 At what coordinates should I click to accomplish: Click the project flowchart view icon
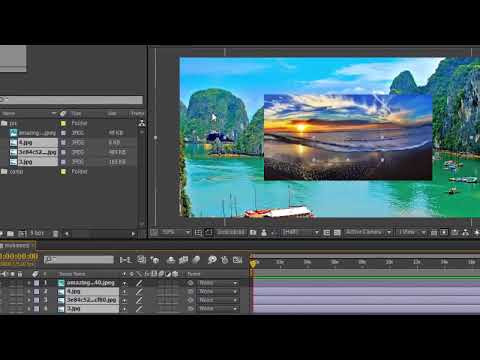click(x=142, y=123)
